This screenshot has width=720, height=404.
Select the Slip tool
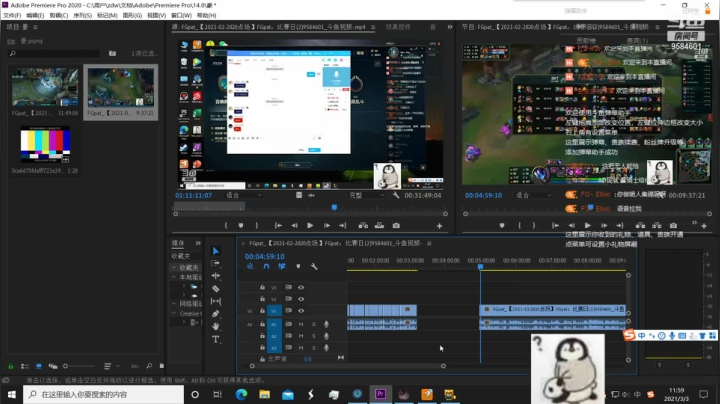pyautogui.click(x=215, y=301)
